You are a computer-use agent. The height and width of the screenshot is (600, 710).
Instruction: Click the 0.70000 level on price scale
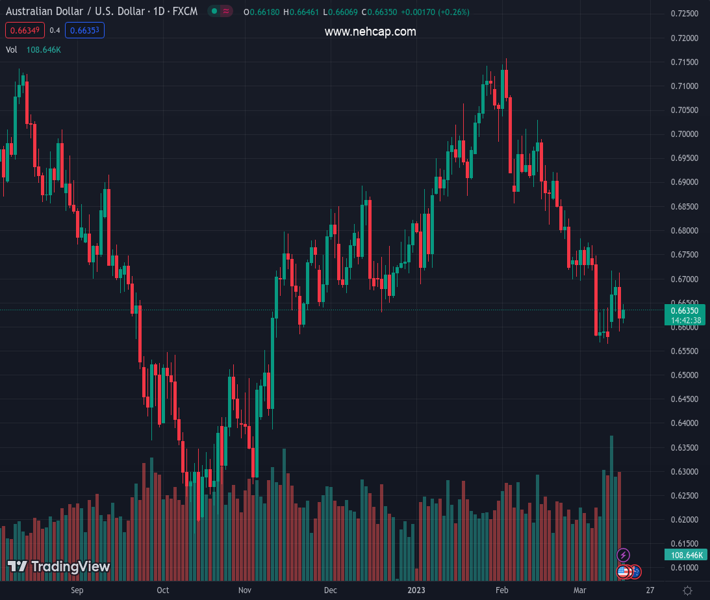(685, 134)
